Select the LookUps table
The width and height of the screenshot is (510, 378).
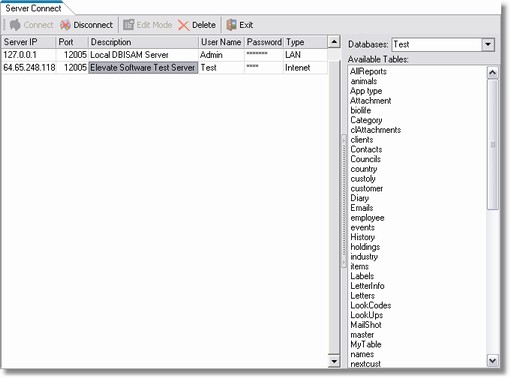pos(367,315)
